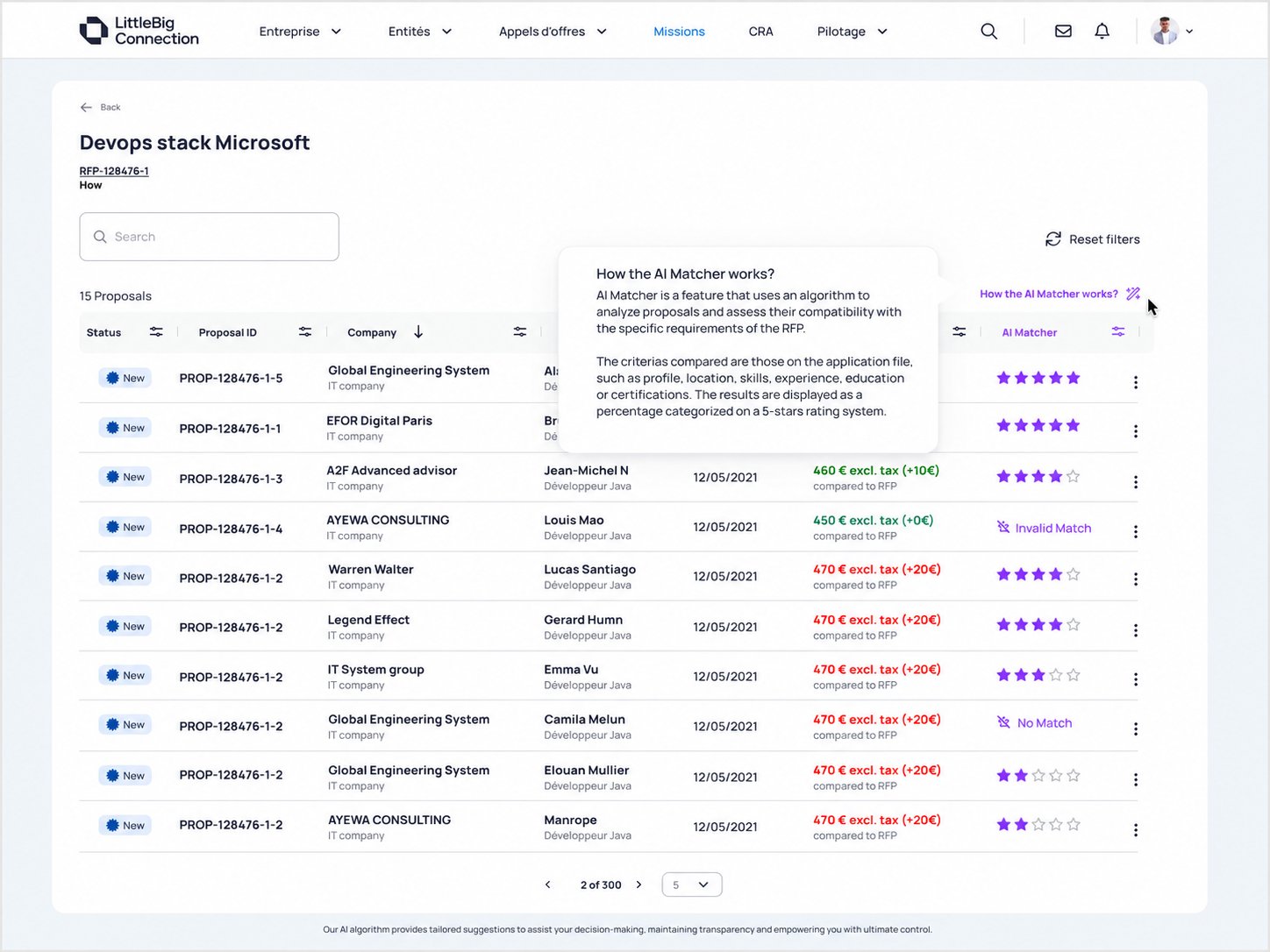Open the rows-per-page dropdown showing 5

point(692,885)
